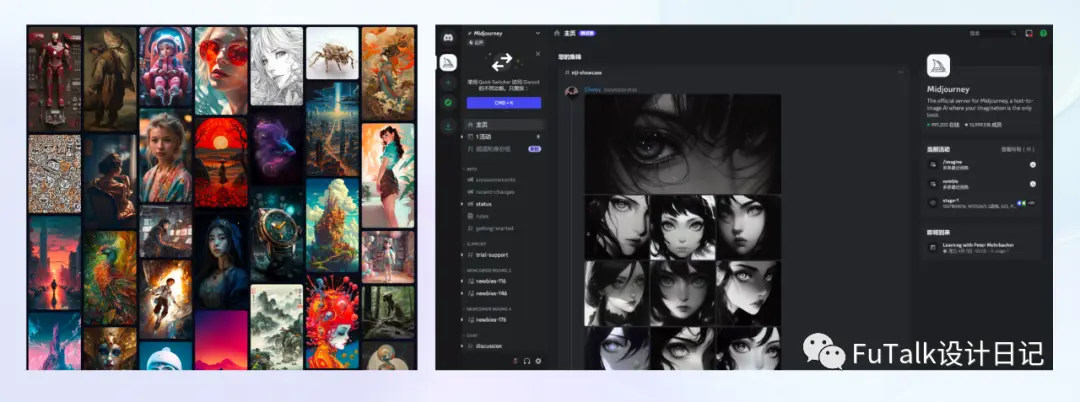
Task: Click the green help icon in header
Action: pos(1043,33)
